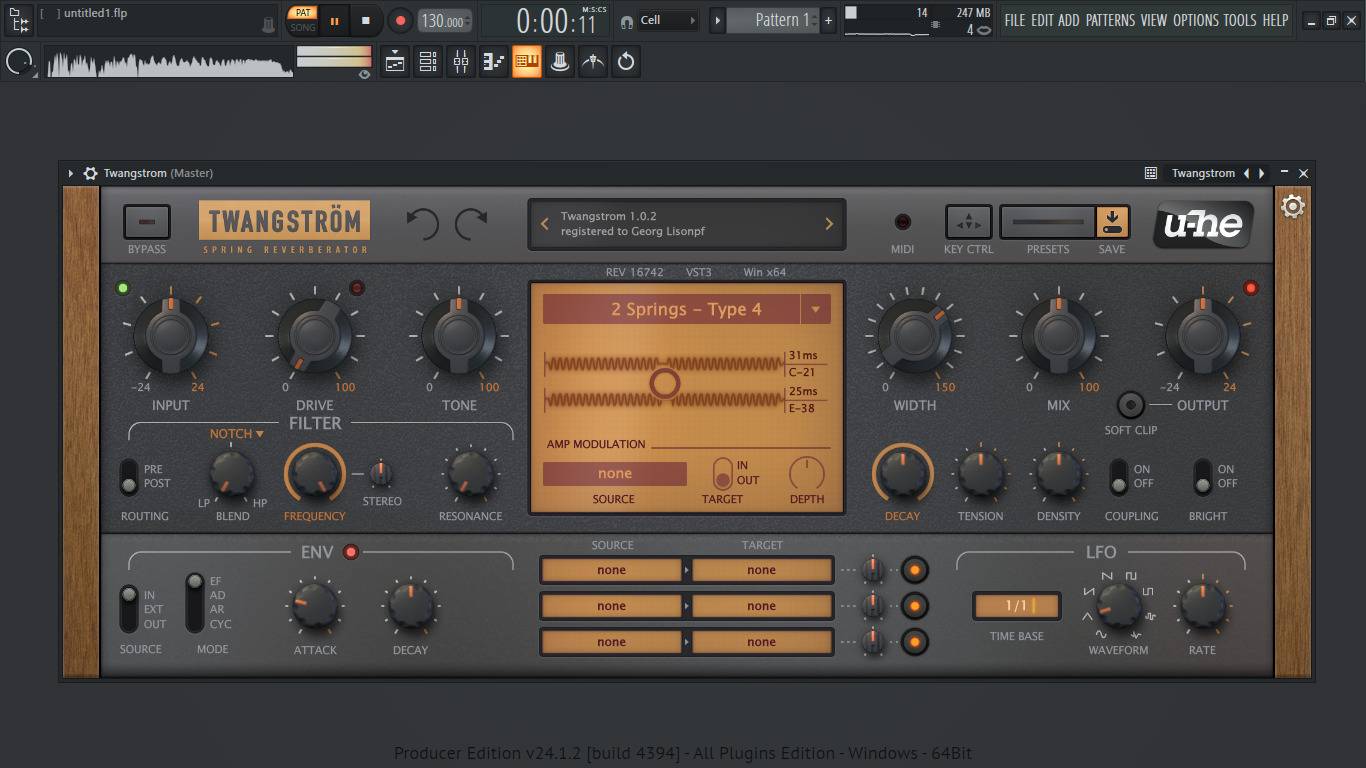The height and width of the screenshot is (768, 1366).
Task: Open the Cell snap dropdown
Action: [x=668, y=20]
